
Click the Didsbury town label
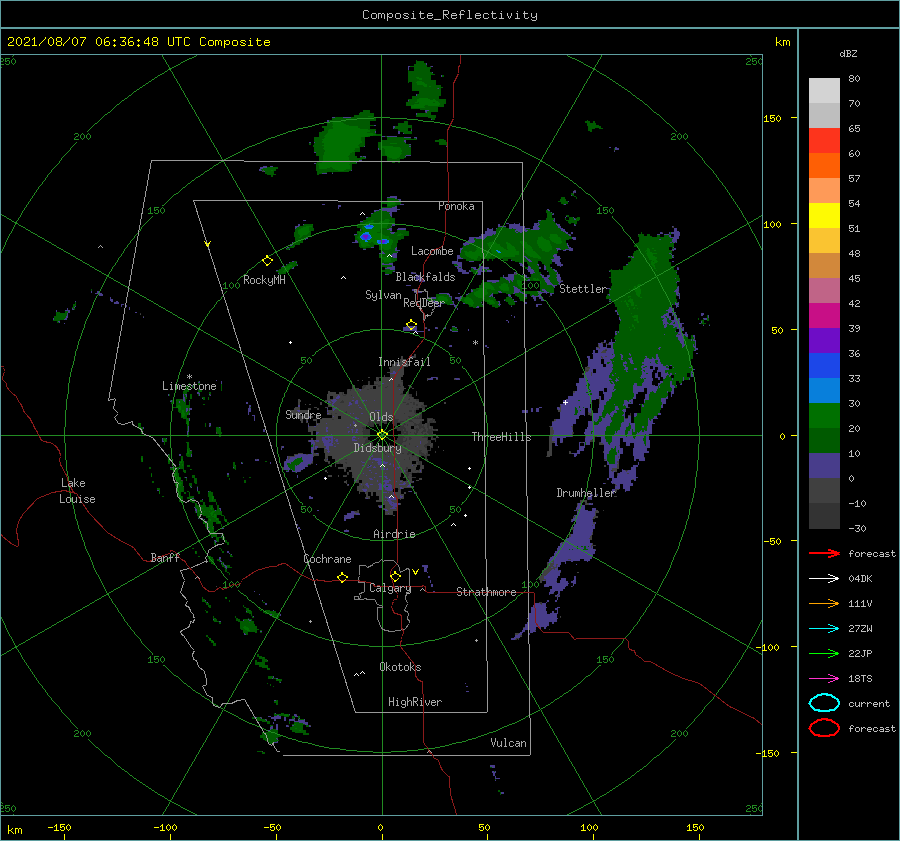pyautogui.click(x=377, y=448)
